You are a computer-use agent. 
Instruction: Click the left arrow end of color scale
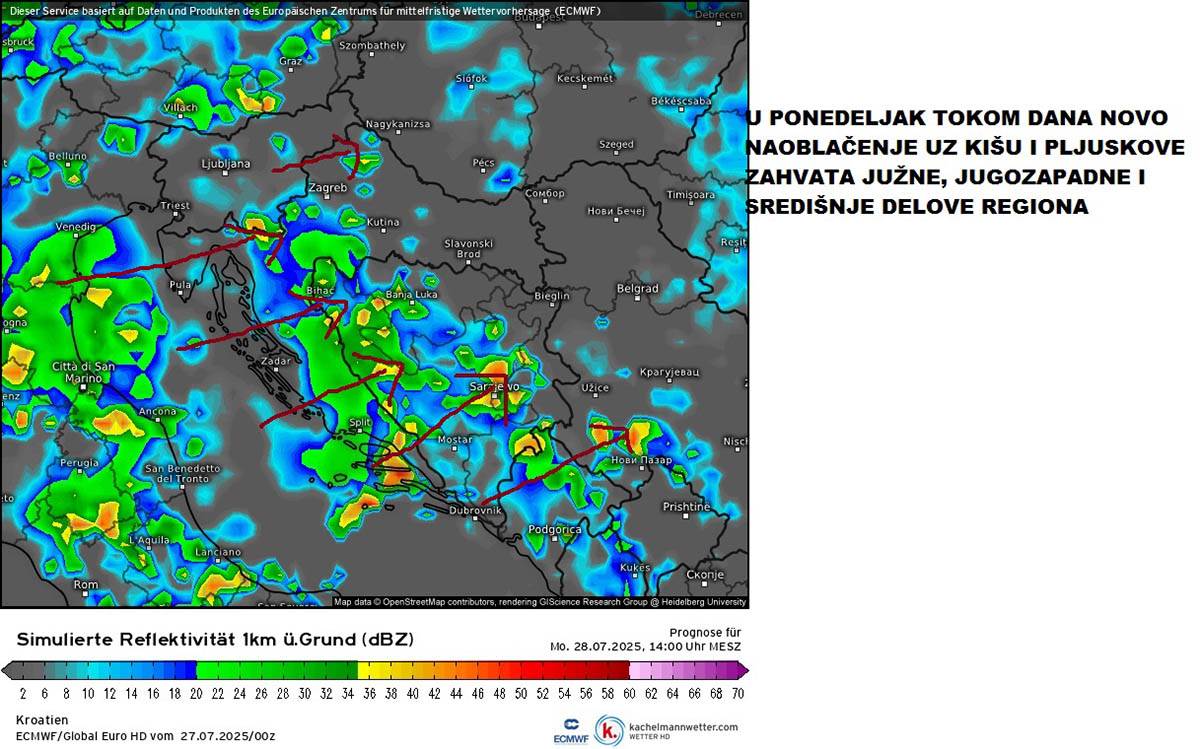(x=8, y=670)
